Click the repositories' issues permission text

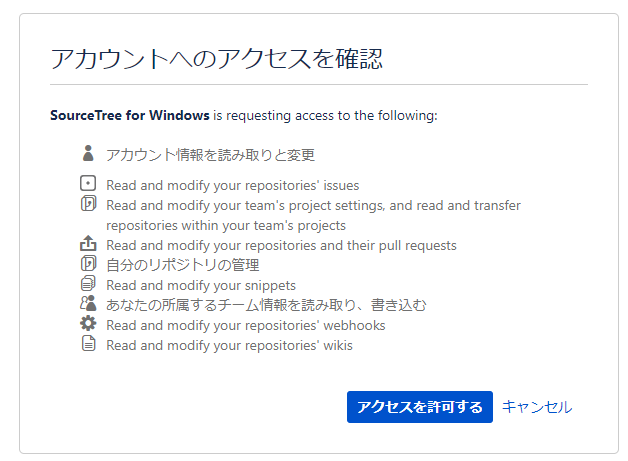coord(233,185)
